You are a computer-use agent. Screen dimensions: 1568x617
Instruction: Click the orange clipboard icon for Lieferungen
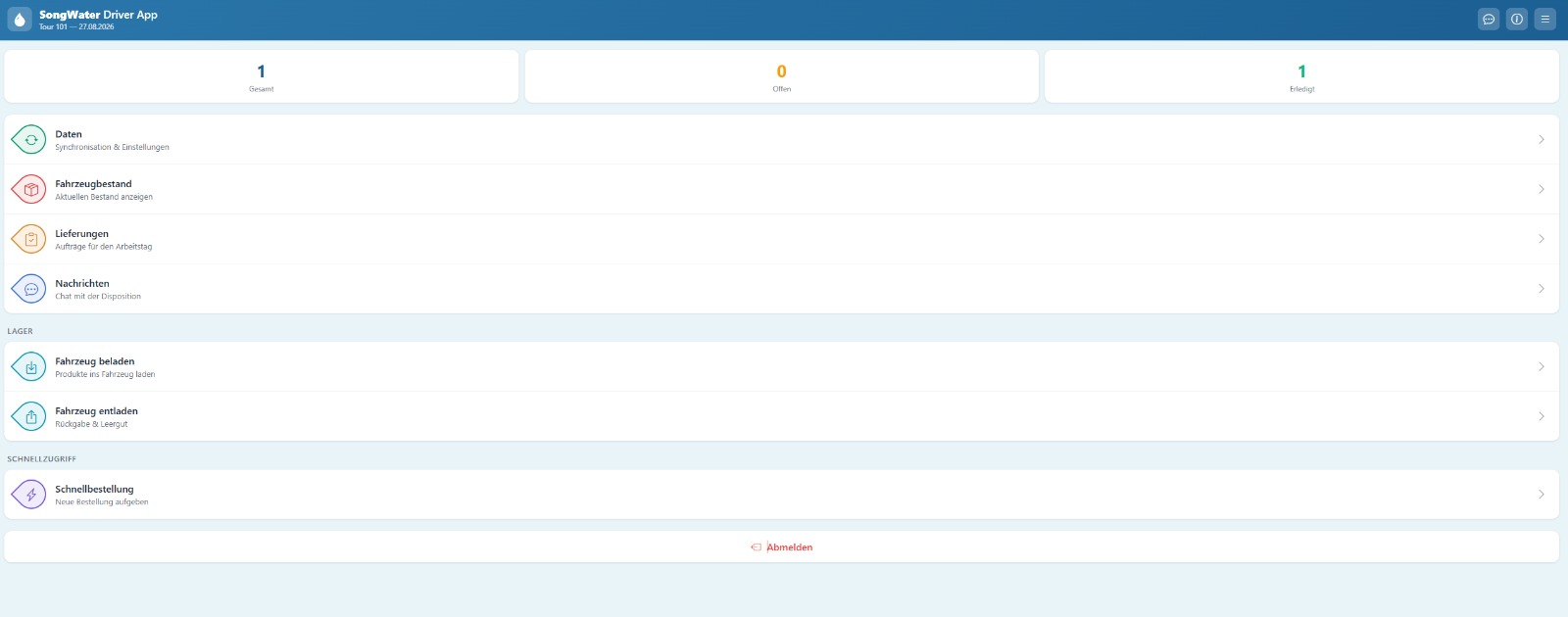tap(29, 239)
